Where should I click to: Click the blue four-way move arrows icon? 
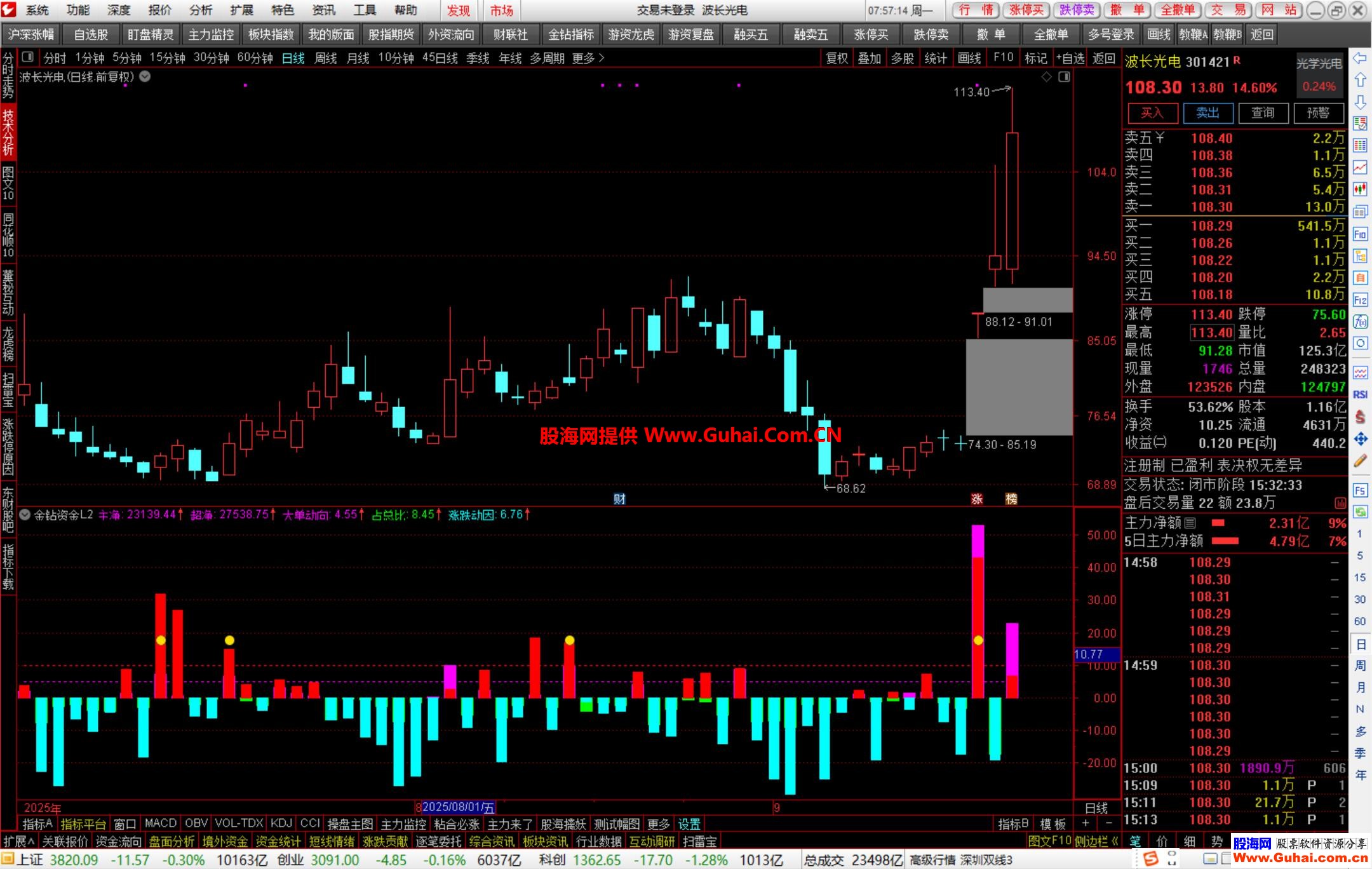point(1360,439)
